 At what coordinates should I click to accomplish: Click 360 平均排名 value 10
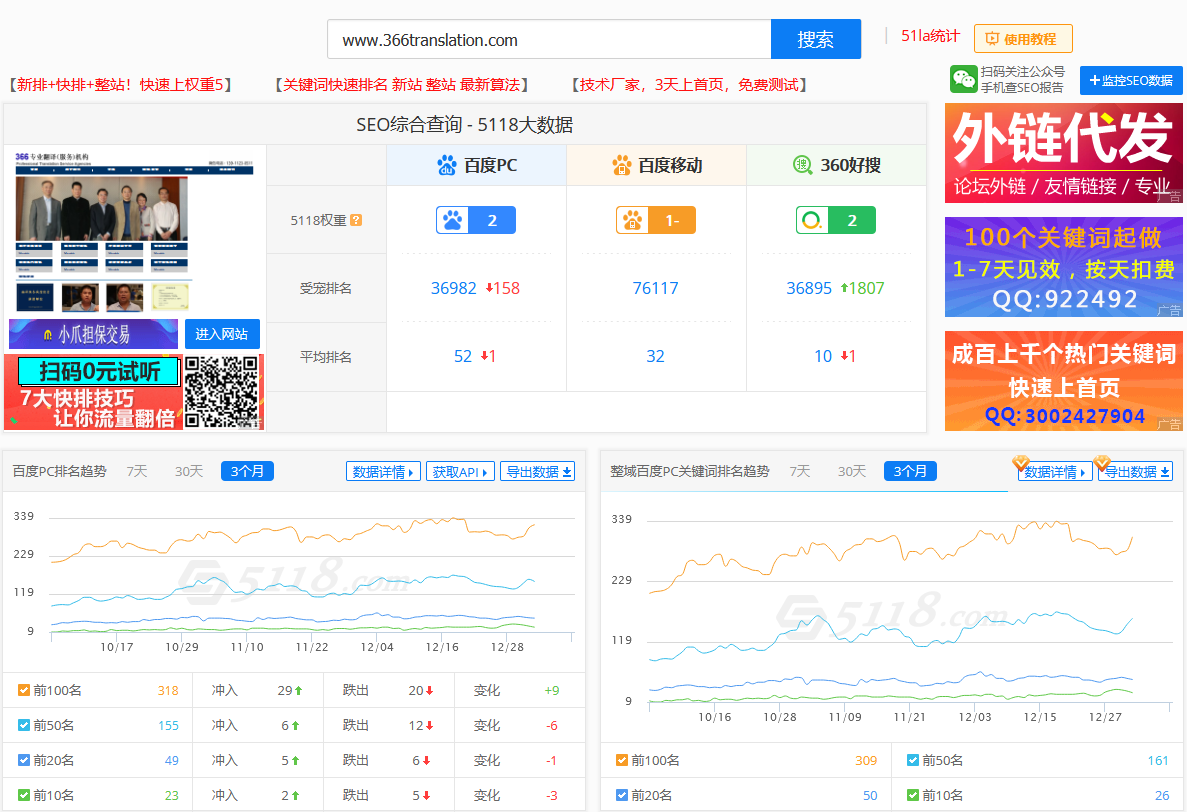[x=823, y=356]
